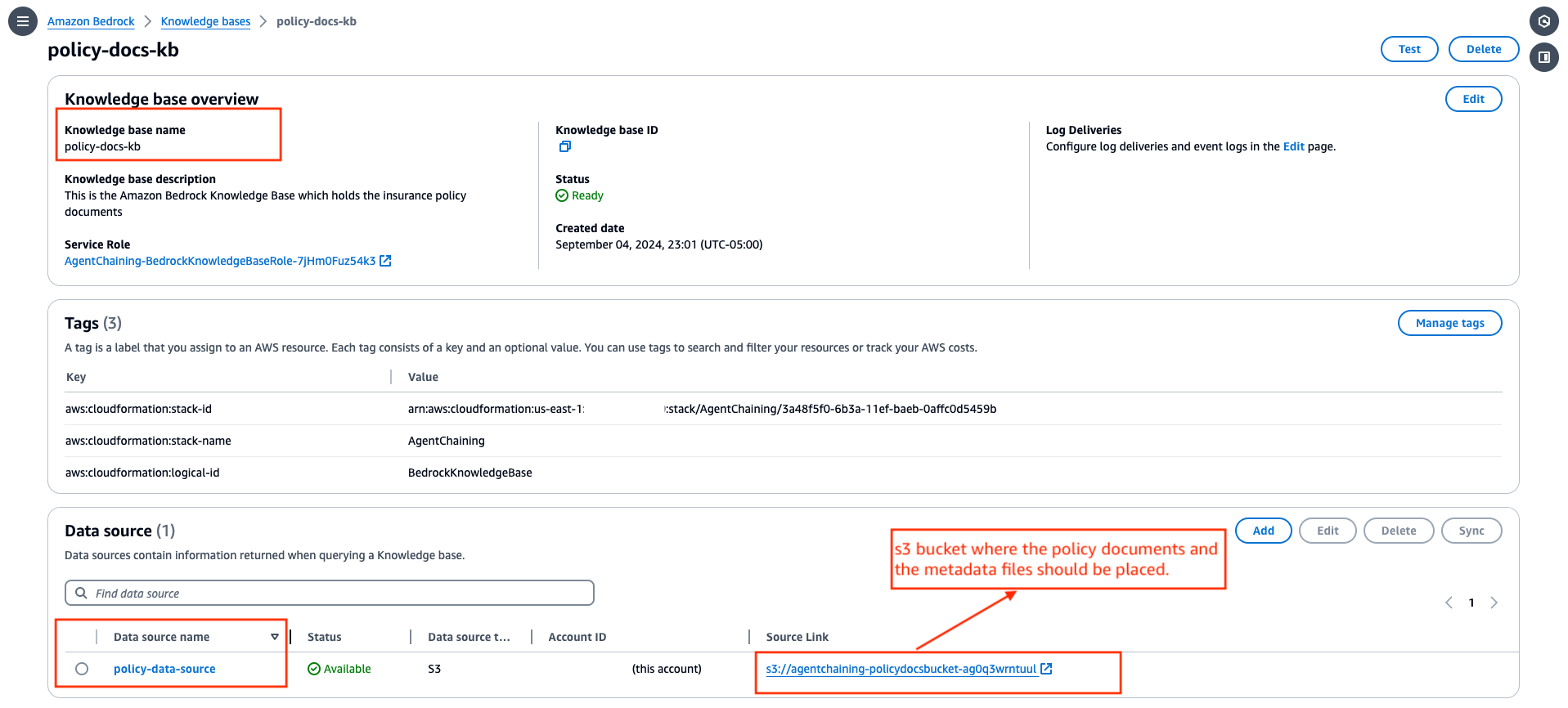Click the "Log Deliveries" label
The height and width of the screenshot is (708, 1568).
tap(1084, 130)
